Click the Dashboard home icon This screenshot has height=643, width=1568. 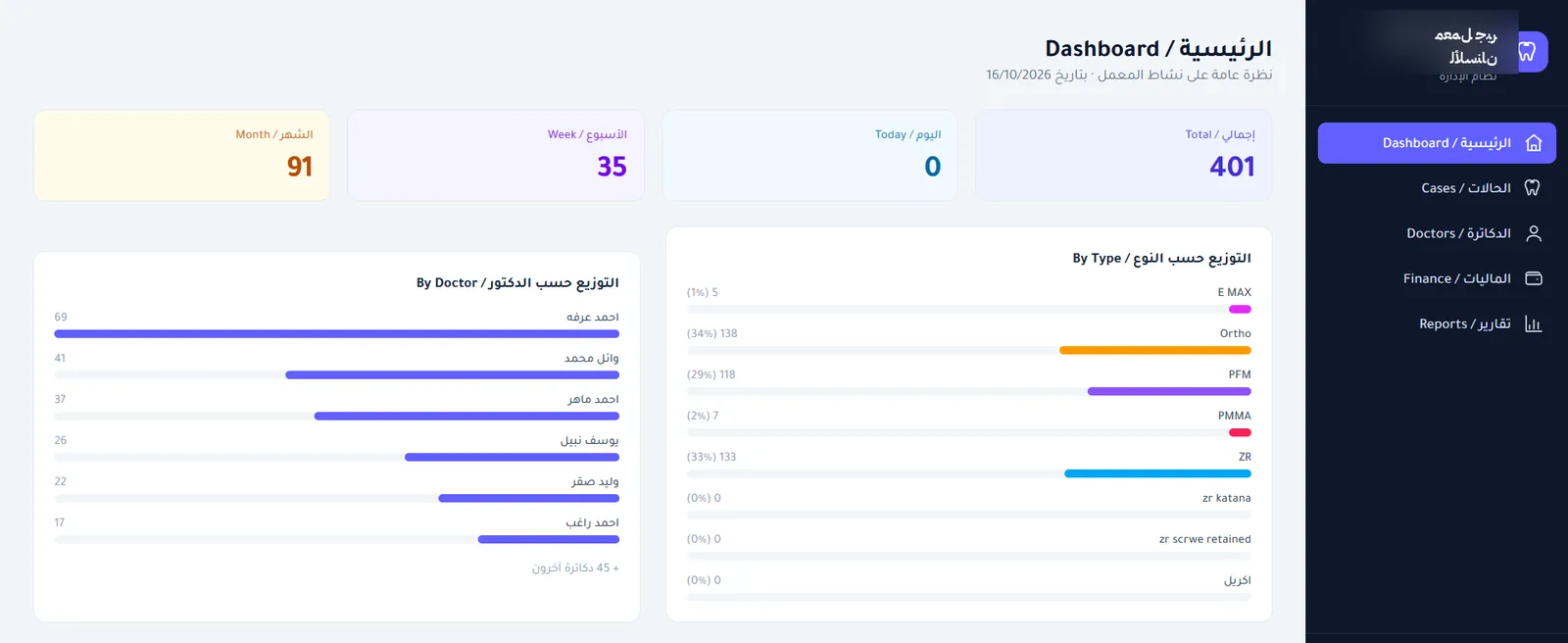point(1534,143)
